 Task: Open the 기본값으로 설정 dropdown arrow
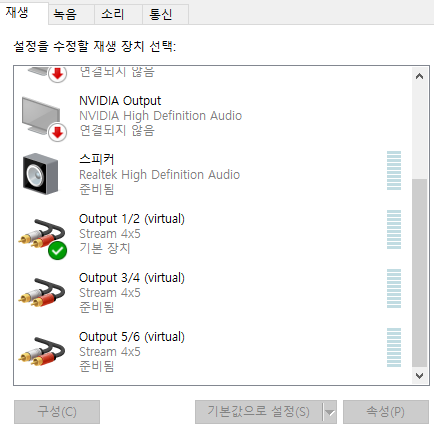click(330, 412)
